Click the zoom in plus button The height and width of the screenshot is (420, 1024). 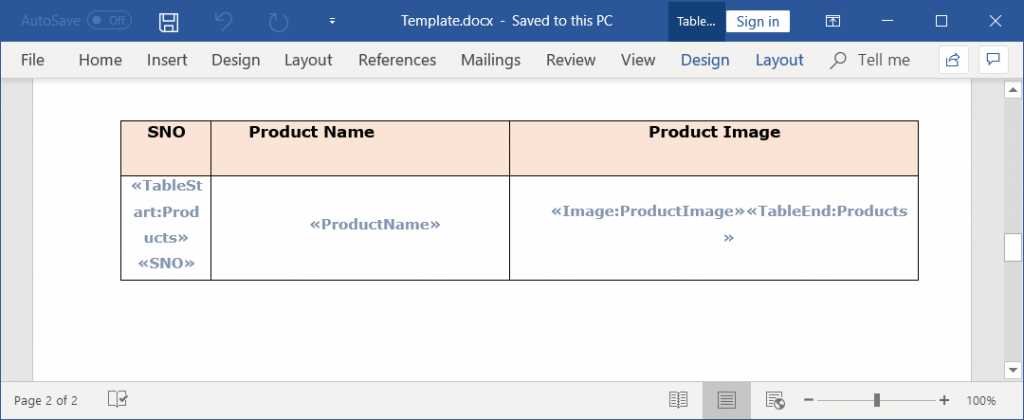tap(944, 400)
